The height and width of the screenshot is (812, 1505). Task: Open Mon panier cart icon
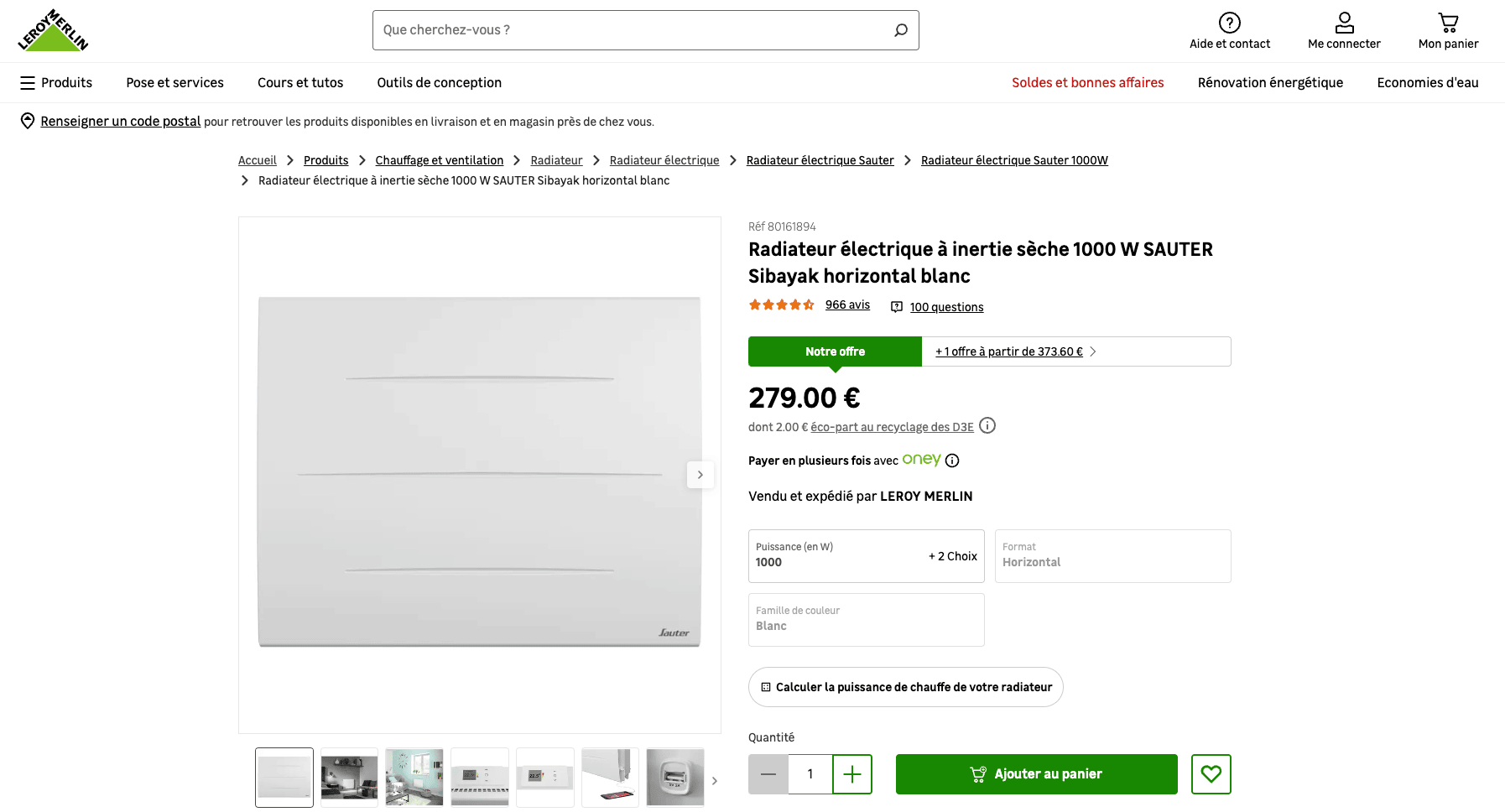click(x=1448, y=23)
